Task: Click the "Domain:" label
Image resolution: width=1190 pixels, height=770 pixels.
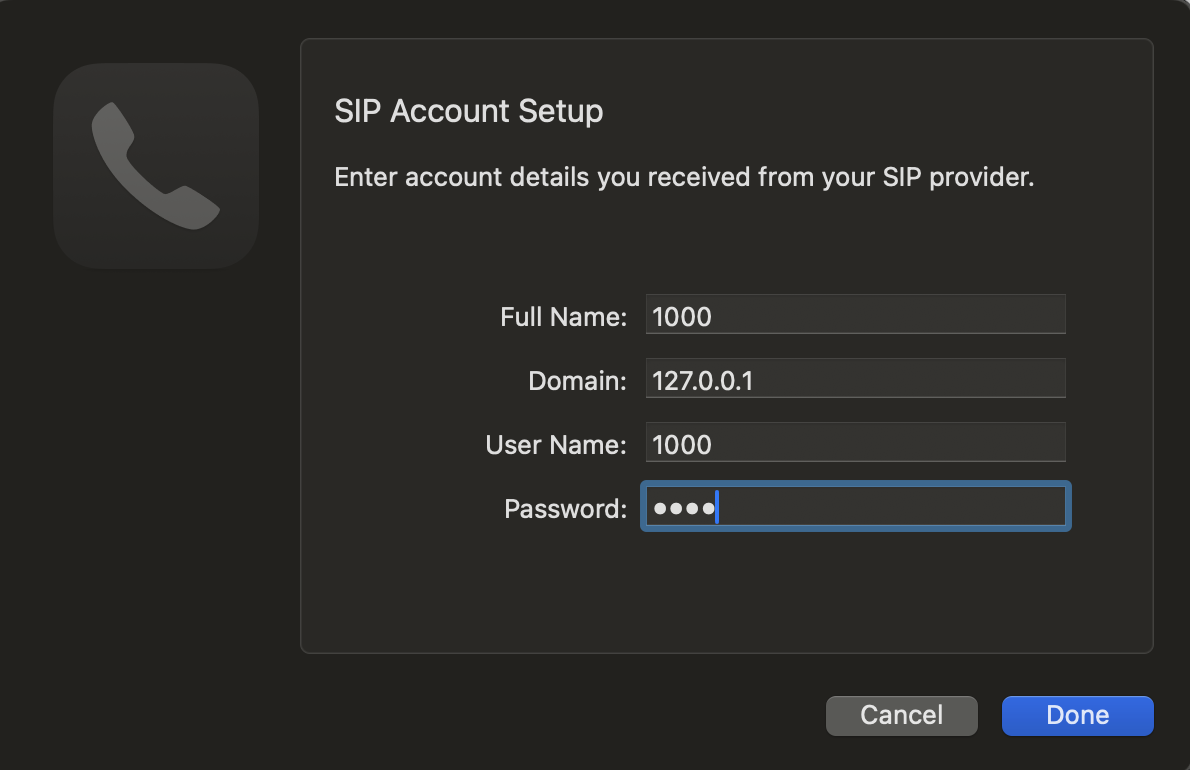Action: (x=577, y=381)
